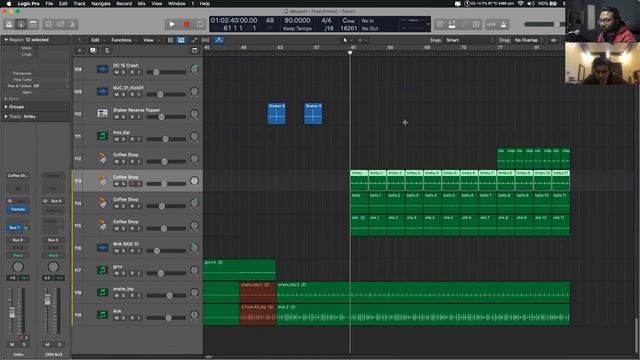Click the DC 15 Crash track icon
Viewport: 640px width, 360px height.
102,69
